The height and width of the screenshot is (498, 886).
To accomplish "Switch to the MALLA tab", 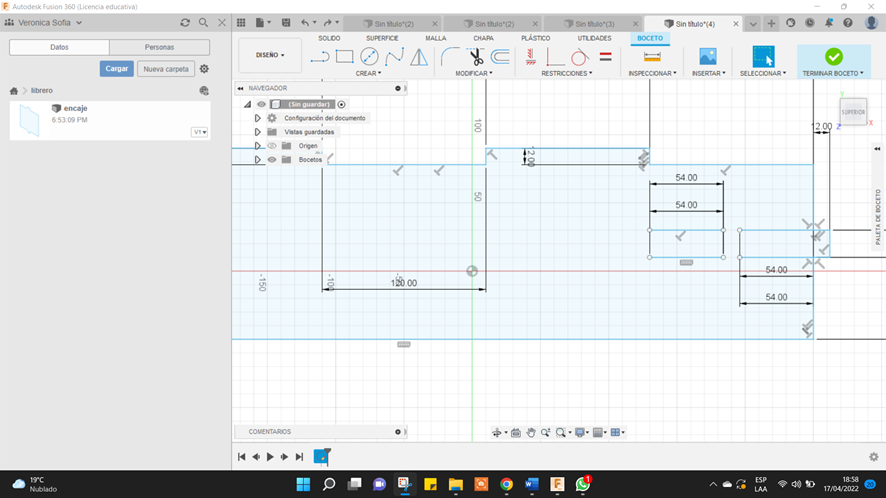I will [436, 38].
